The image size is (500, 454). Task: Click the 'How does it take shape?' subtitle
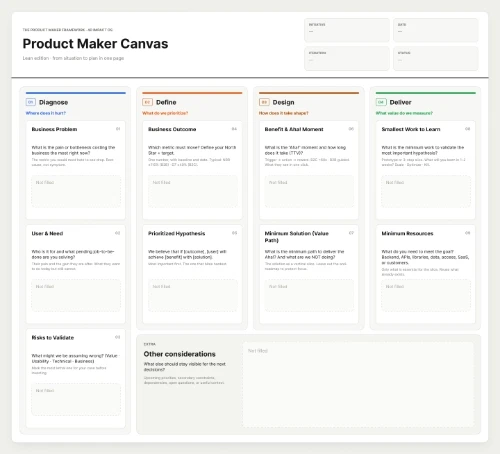point(284,113)
